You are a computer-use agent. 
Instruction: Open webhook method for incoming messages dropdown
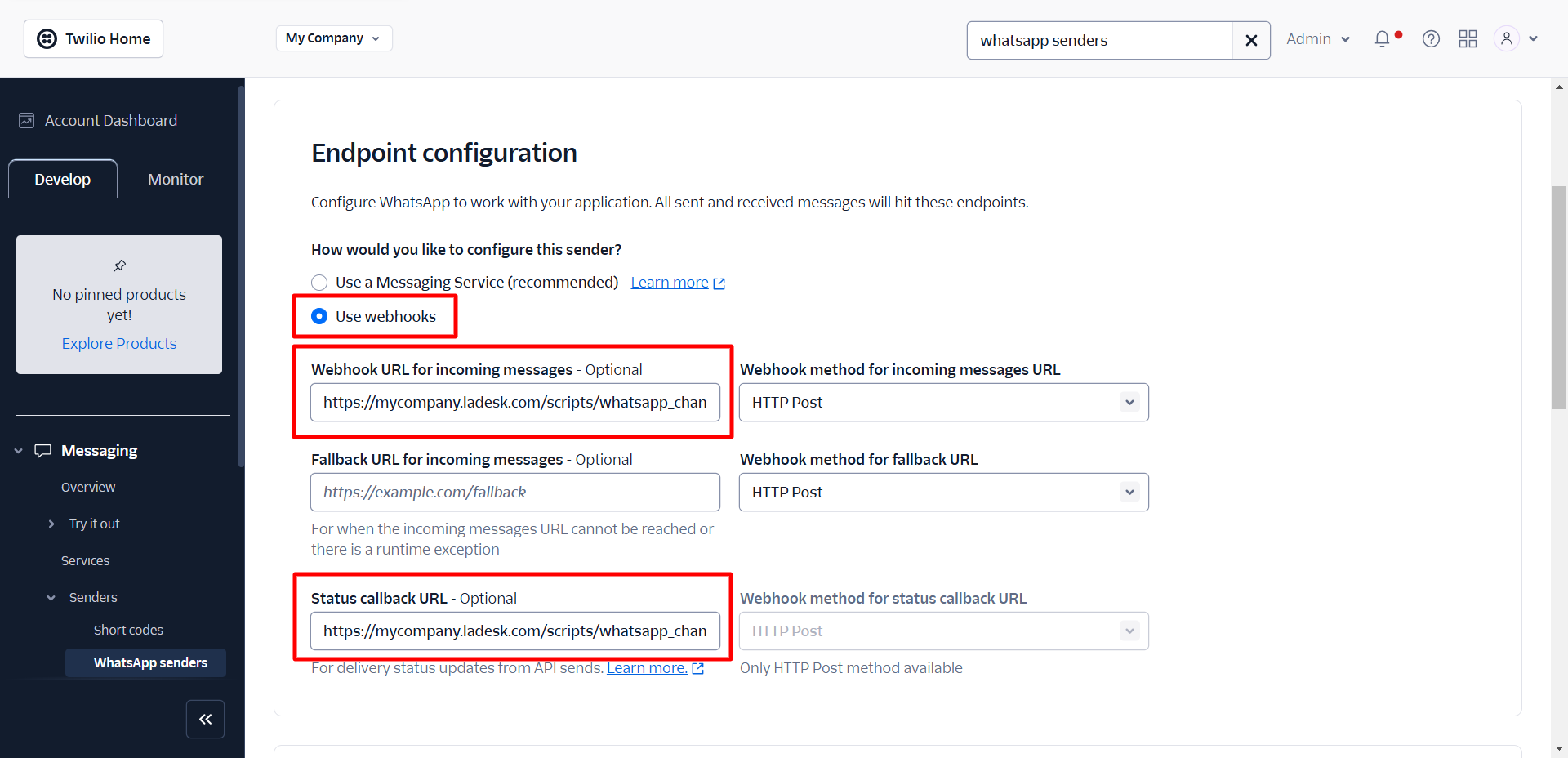coord(943,403)
